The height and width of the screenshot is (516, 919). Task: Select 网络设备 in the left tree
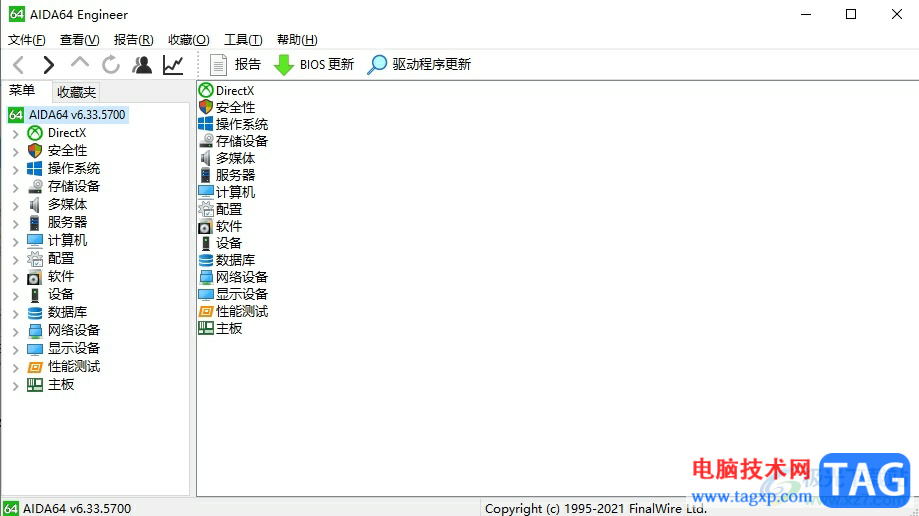tap(74, 331)
